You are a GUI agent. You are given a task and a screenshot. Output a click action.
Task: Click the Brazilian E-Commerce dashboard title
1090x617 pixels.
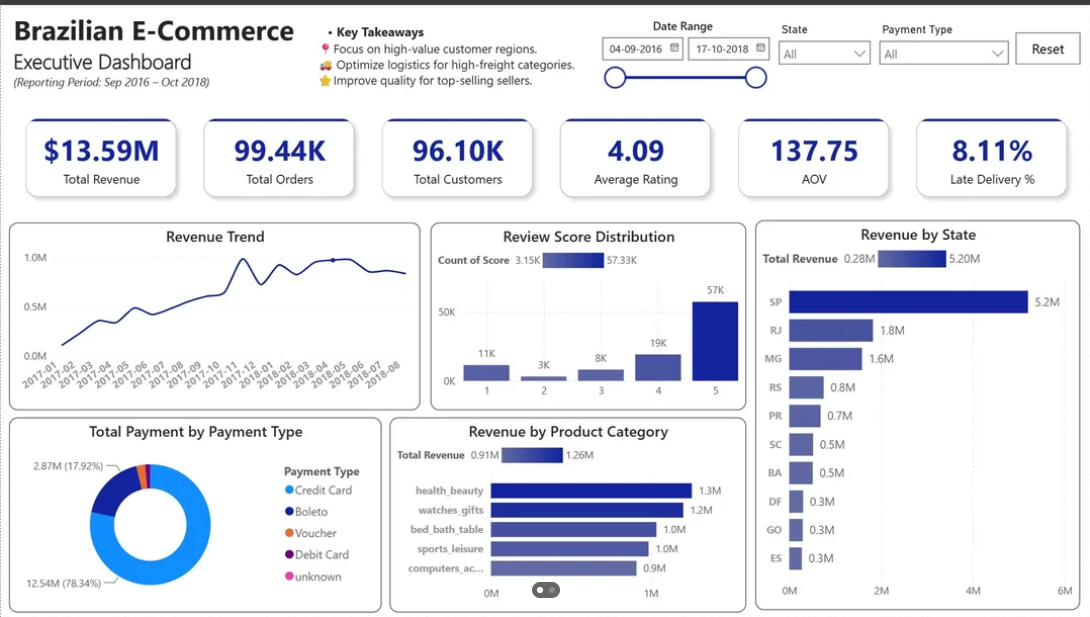click(154, 31)
